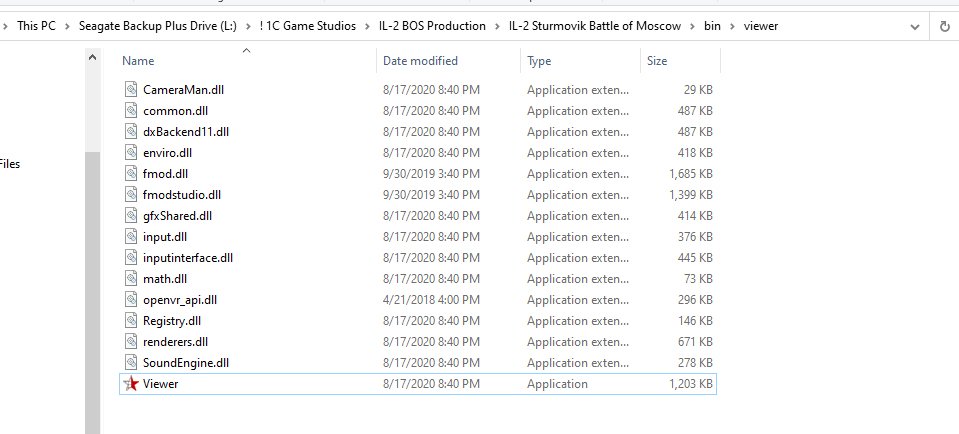The image size is (959, 434).
Task: Select the Registry.dll file name
Action: [172, 321]
